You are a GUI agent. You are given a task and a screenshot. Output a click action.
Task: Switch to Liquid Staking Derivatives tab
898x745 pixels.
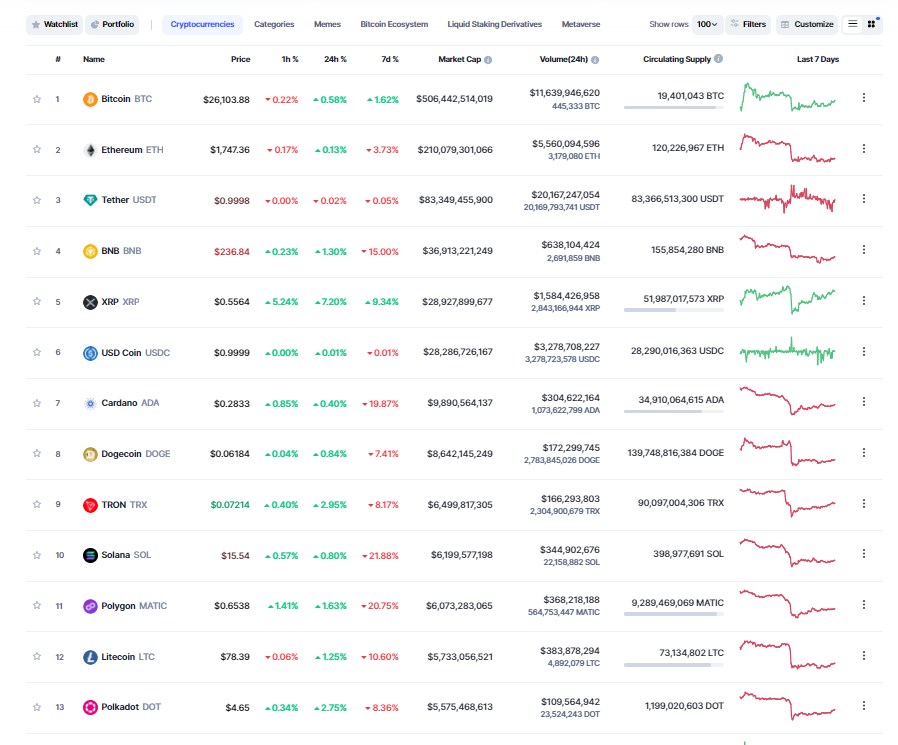494,24
